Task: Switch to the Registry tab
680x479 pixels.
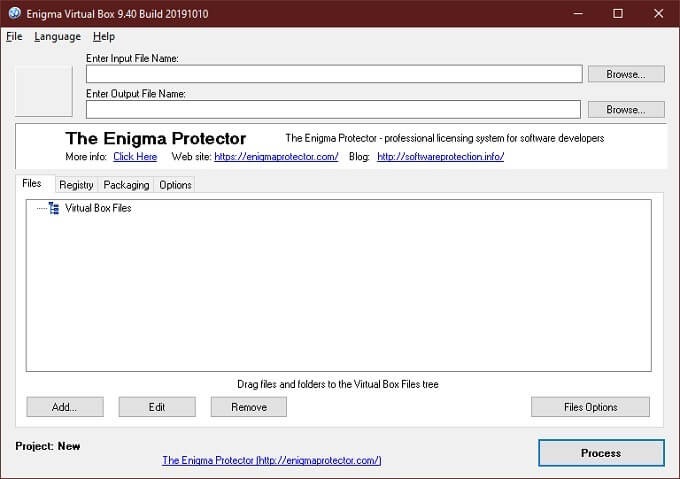Action: click(76, 185)
